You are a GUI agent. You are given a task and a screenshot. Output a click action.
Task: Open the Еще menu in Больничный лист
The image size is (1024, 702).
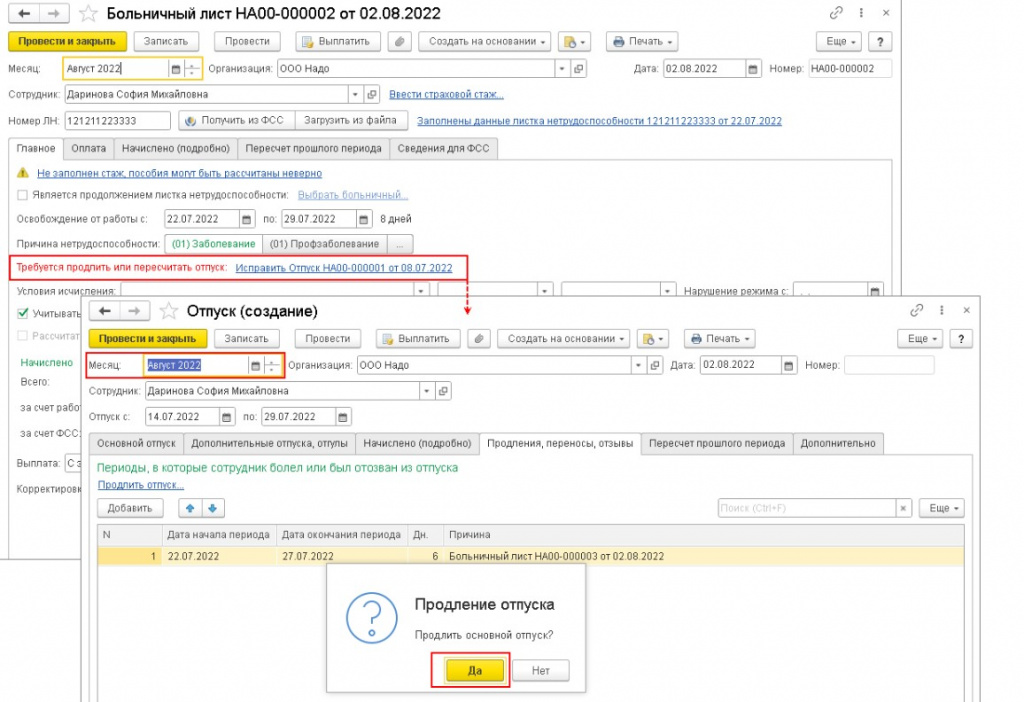839,41
